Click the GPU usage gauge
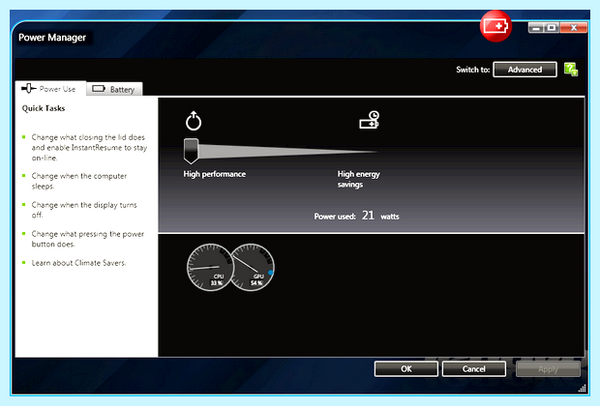600x406 pixels. (253, 267)
